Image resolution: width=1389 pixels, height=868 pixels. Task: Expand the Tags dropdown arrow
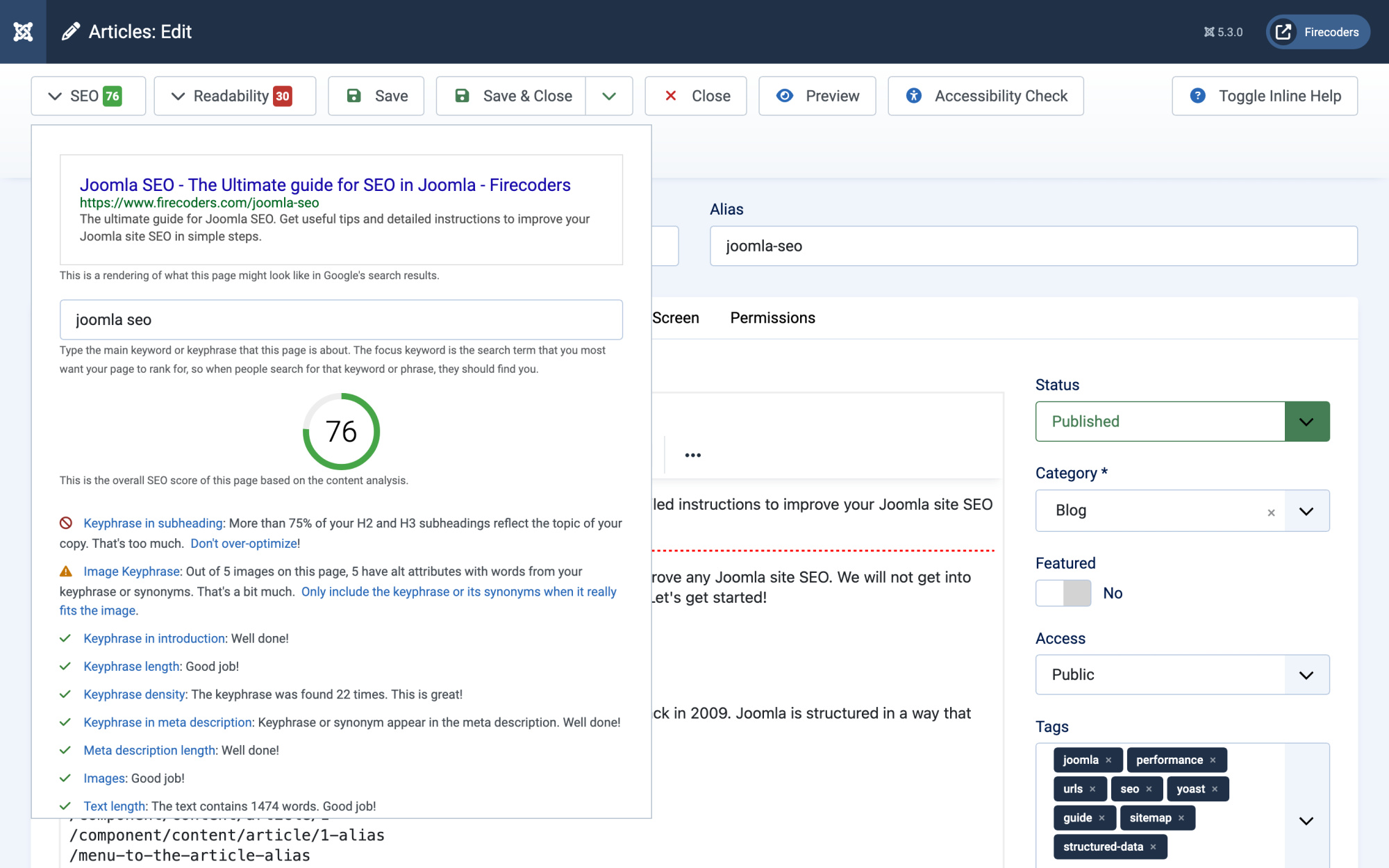pos(1306,821)
